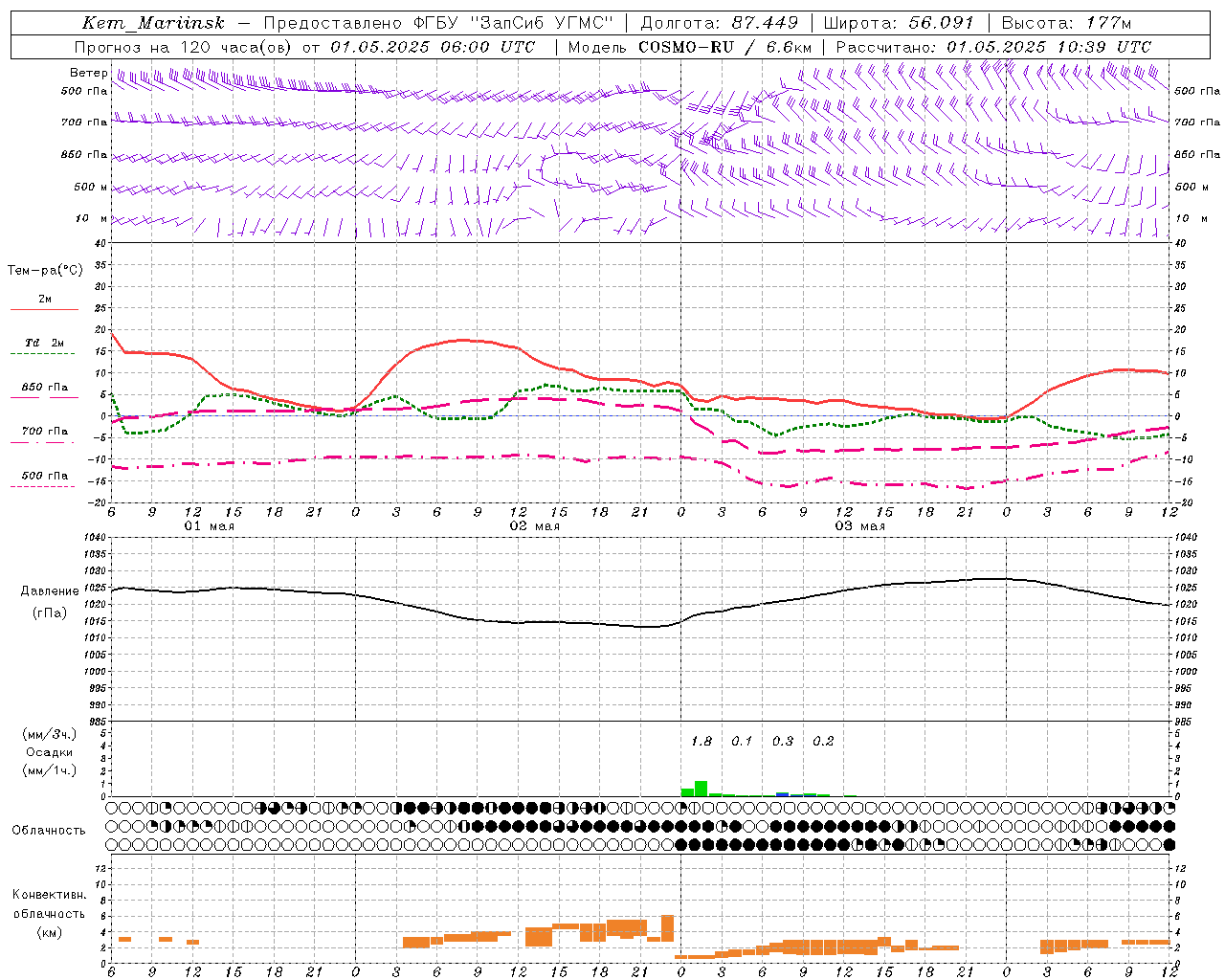Click the tallest green precipitation bar
Image resolution: width=1225 pixels, height=980 pixels.
(x=701, y=789)
